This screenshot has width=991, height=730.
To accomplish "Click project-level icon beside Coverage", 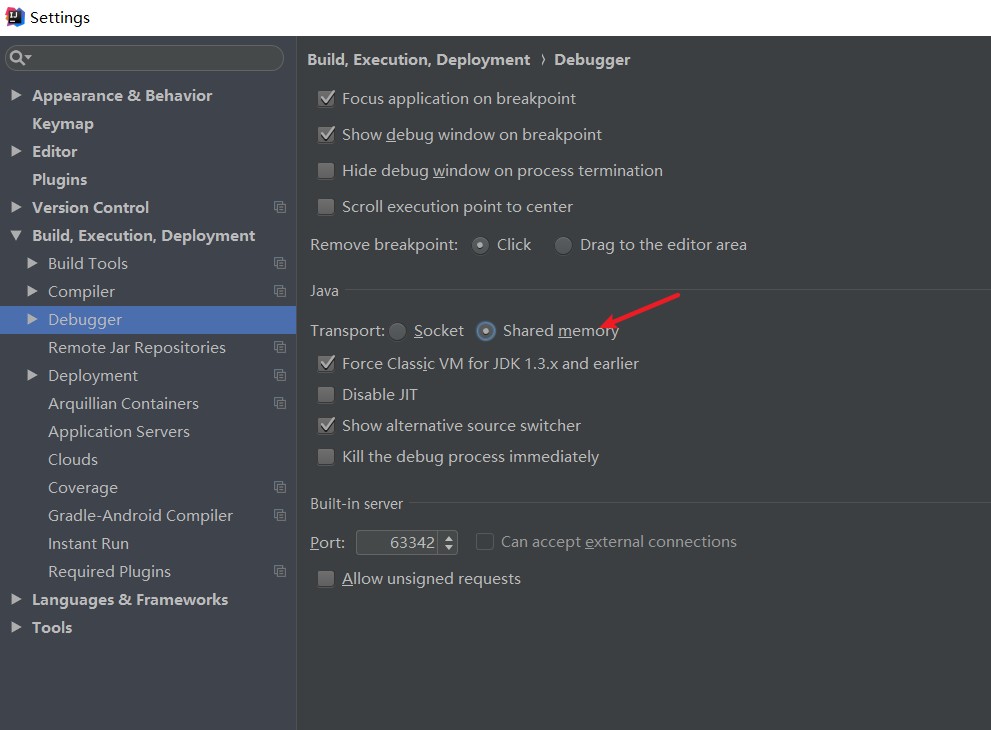I will tap(280, 487).
